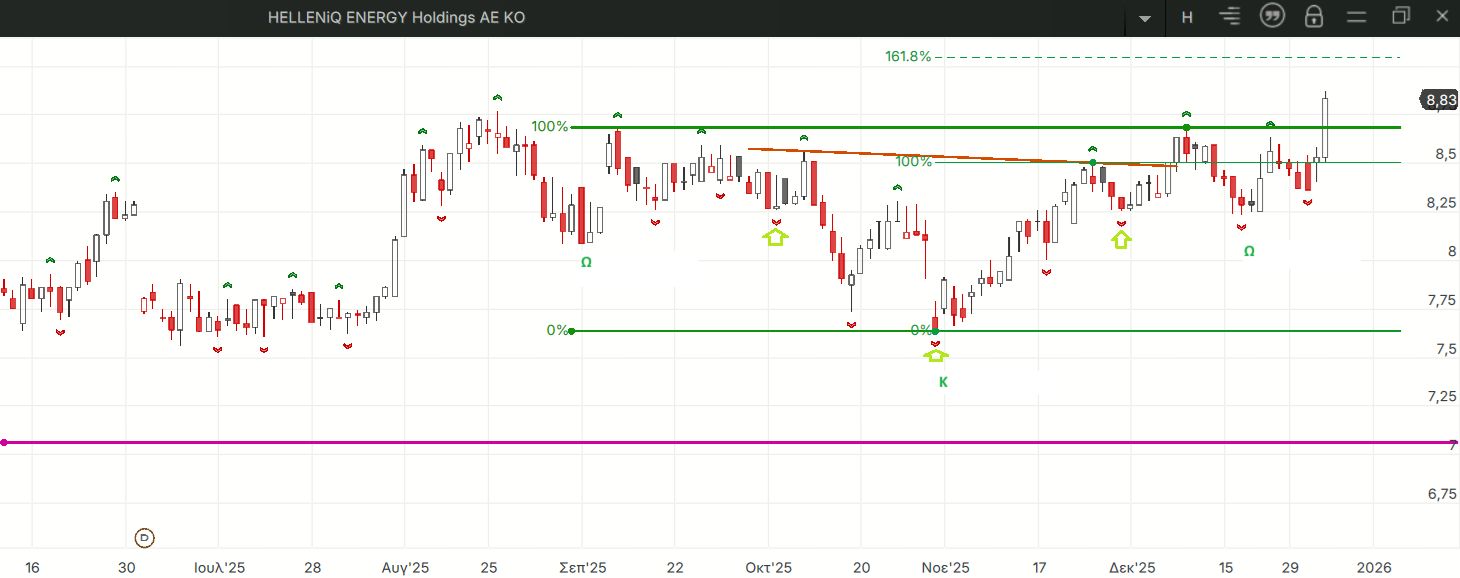This screenshot has width=1460, height=578.
Task: Select the magenta horizontal line at 7
Action: tap(700, 442)
